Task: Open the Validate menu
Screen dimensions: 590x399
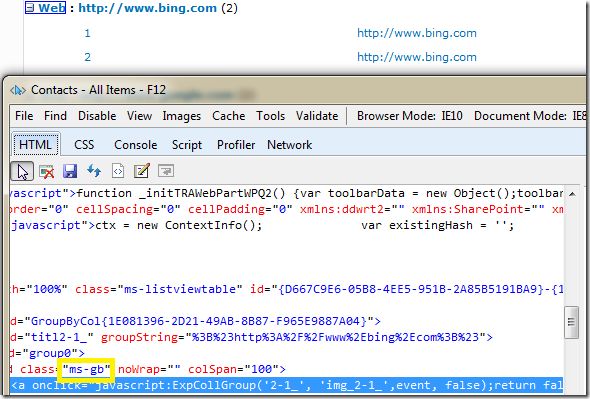Action: pos(317,116)
